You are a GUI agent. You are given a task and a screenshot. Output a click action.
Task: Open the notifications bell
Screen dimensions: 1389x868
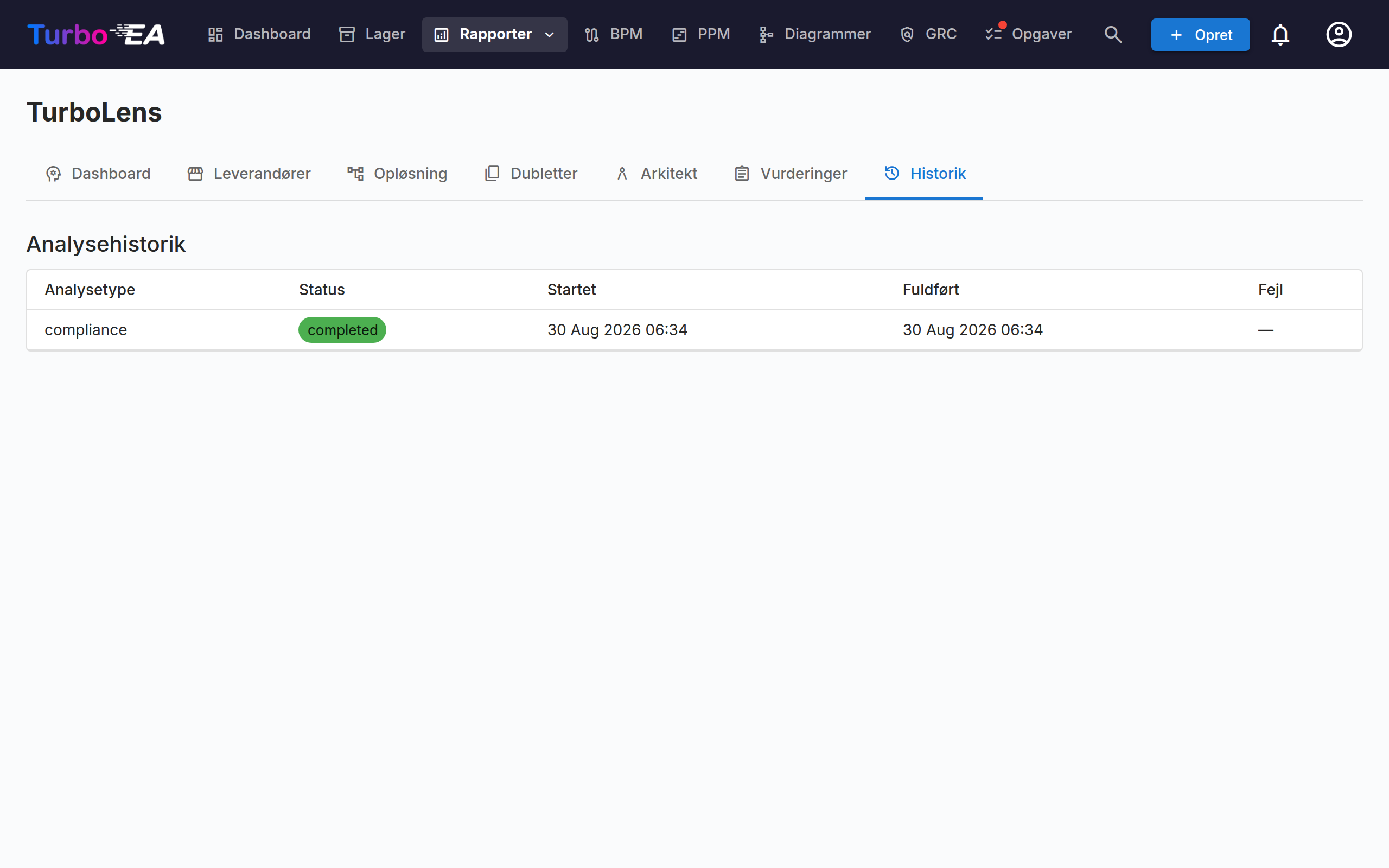point(1280,34)
